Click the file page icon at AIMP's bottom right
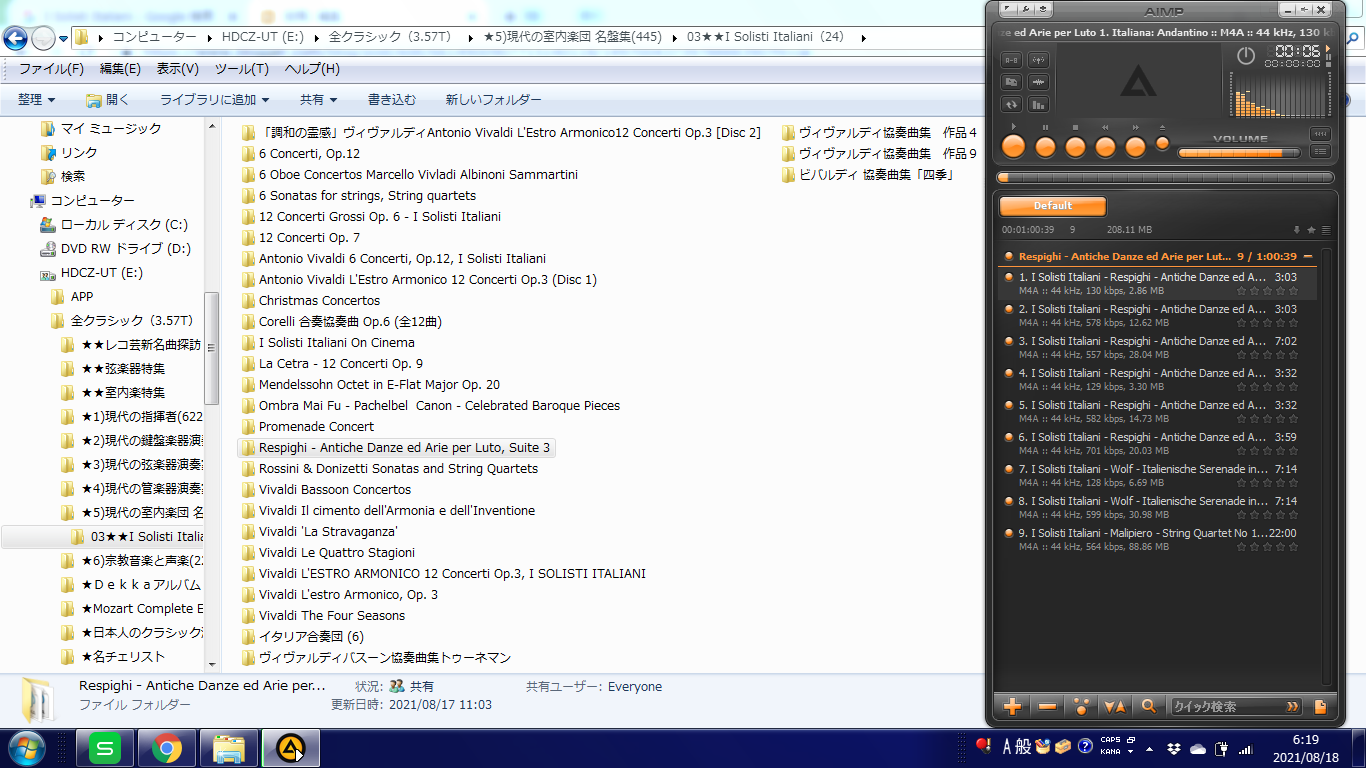1366x768 pixels. click(1320, 706)
